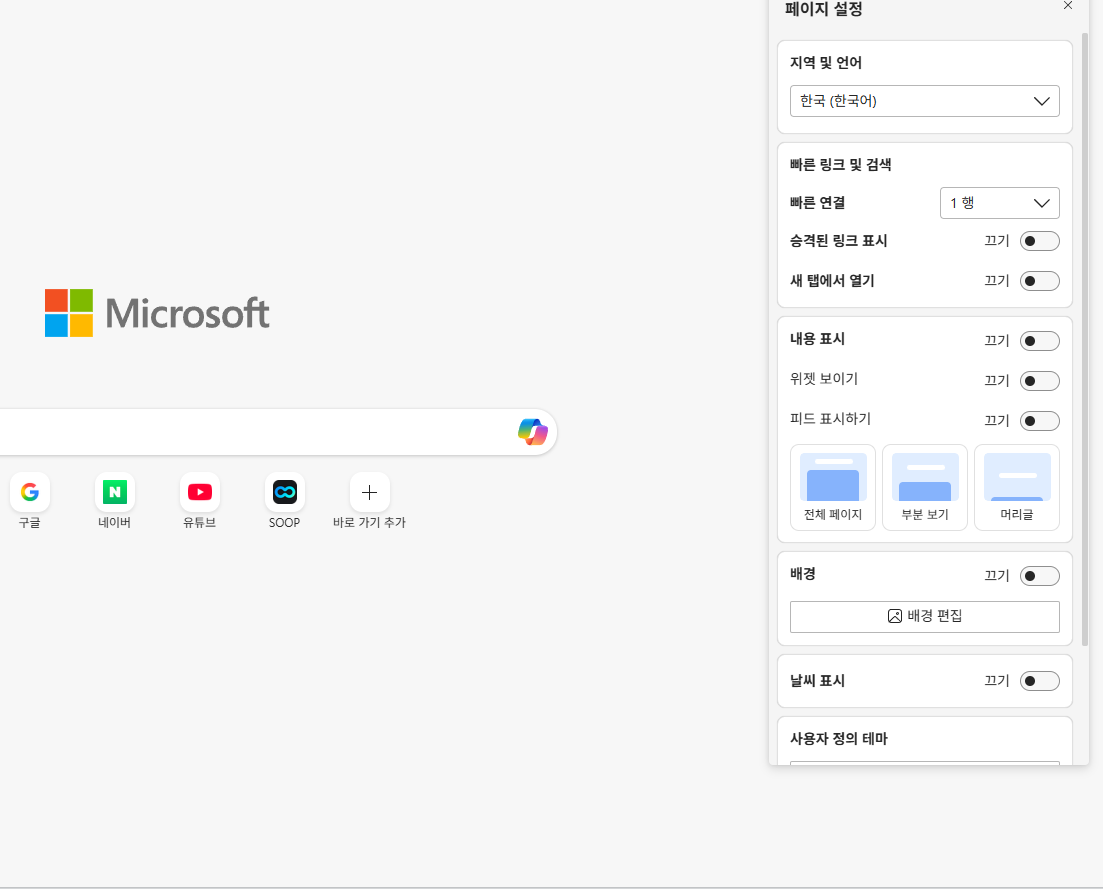Viewport: 1103px width, 889px height.
Task: Click the Microsoft logo
Action: coord(157,313)
